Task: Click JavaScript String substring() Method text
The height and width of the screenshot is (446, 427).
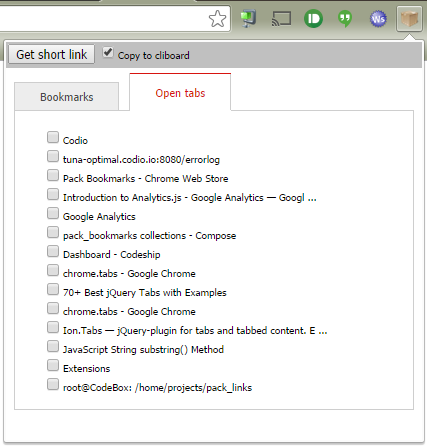Action: pyautogui.click(x=143, y=350)
